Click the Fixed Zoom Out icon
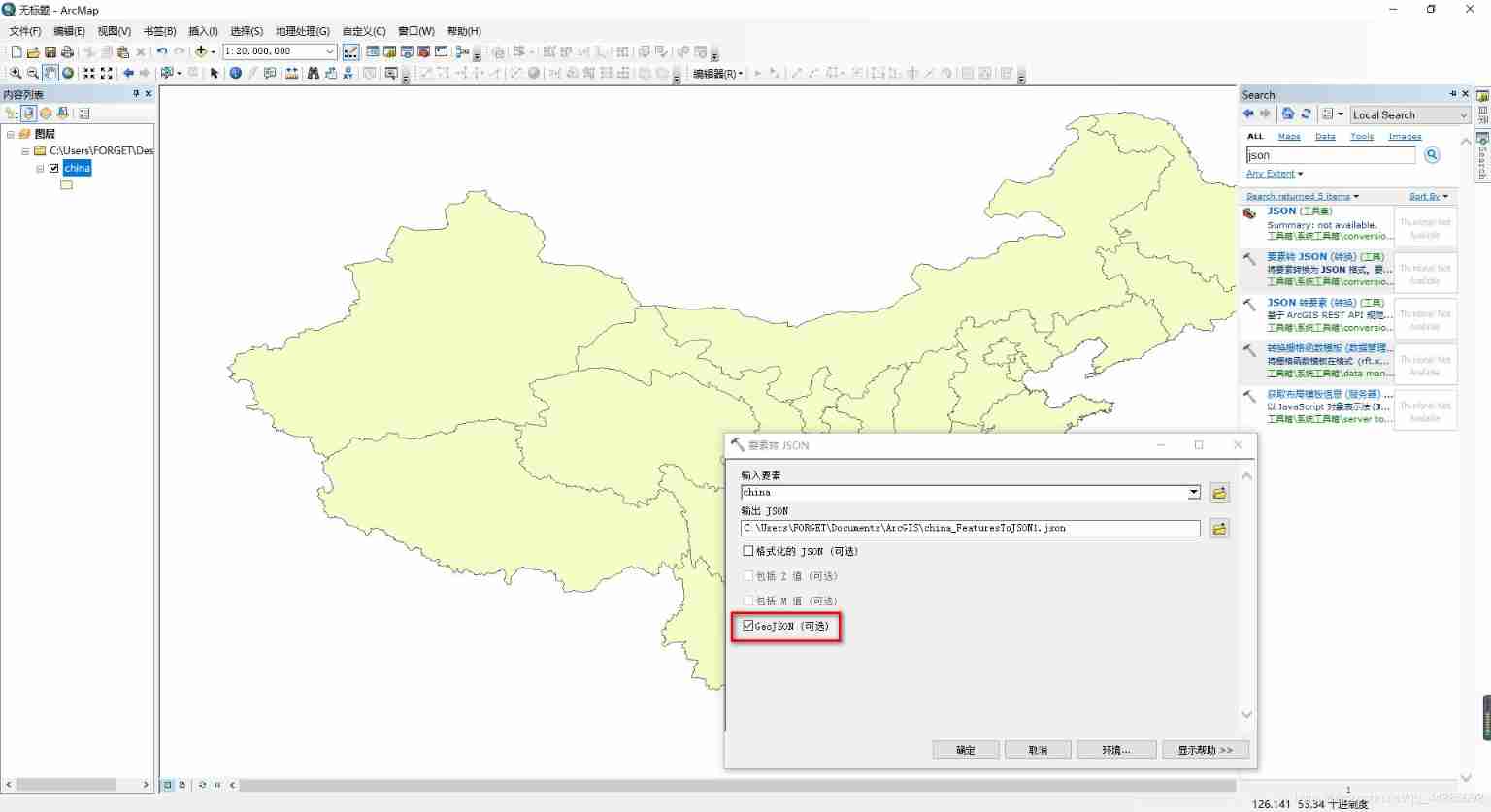This screenshot has height=812, width=1491. 107,73
